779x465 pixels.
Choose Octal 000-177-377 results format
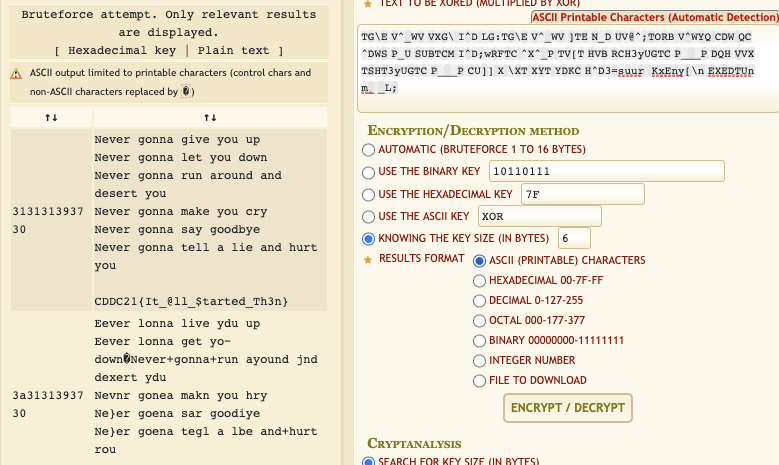(479, 321)
